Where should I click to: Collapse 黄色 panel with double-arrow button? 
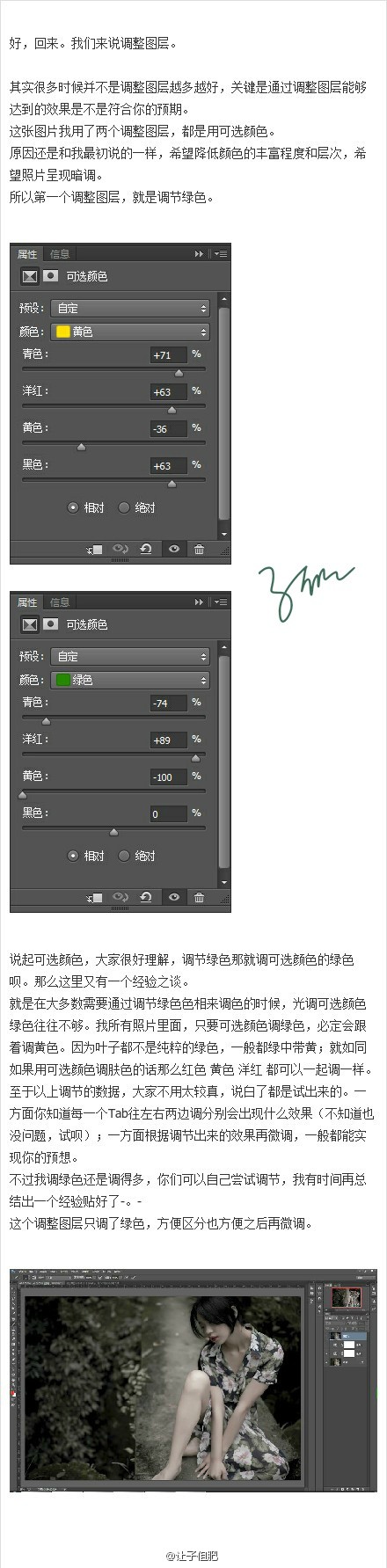[x=199, y=254]
